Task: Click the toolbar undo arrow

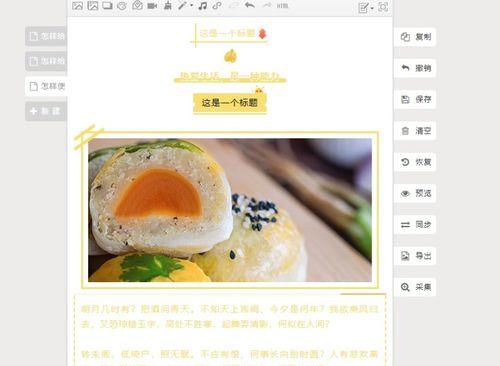Action: coord(250,6)
